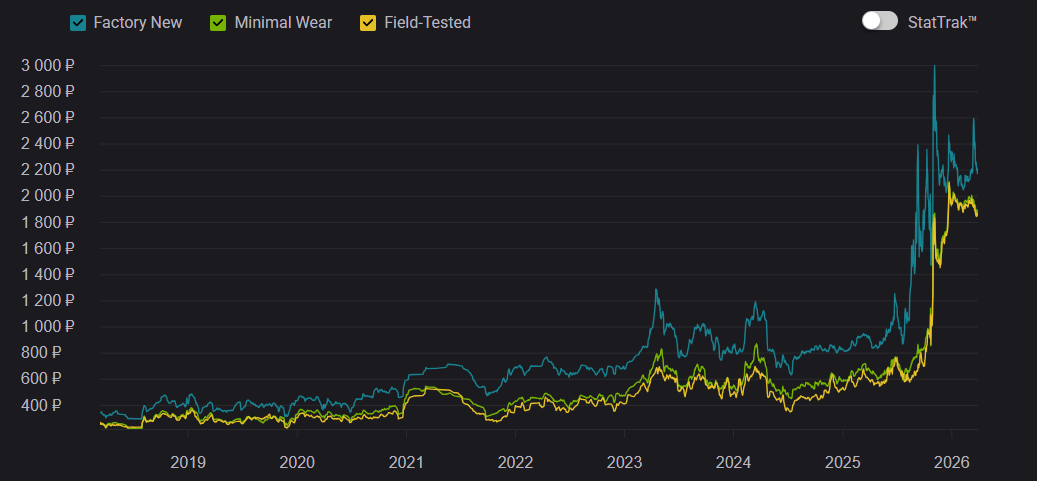
Task: Click the 2 000 ₽ price axis label
Action: 48,196
